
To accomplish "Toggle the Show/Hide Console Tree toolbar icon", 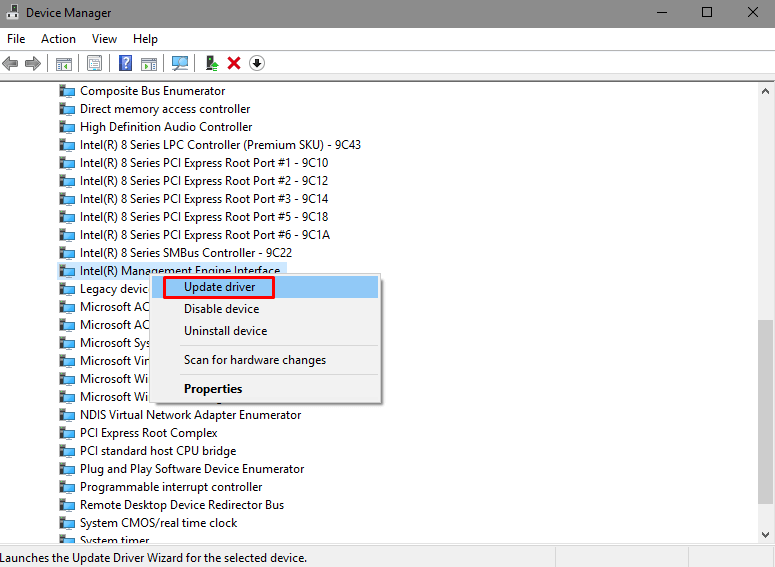I will 64,63.
